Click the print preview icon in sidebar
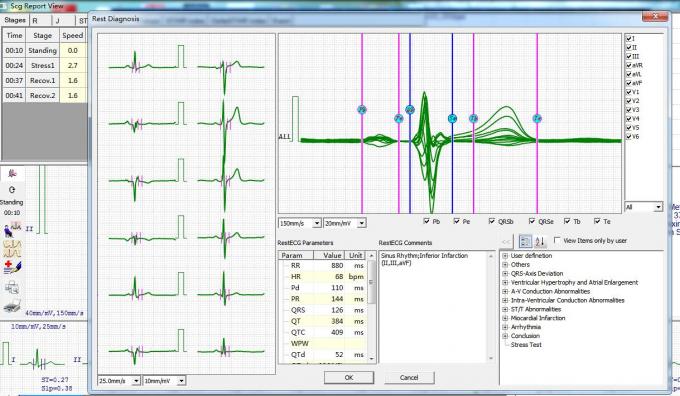Screen dimensions: 680x396 coord(12,286)
